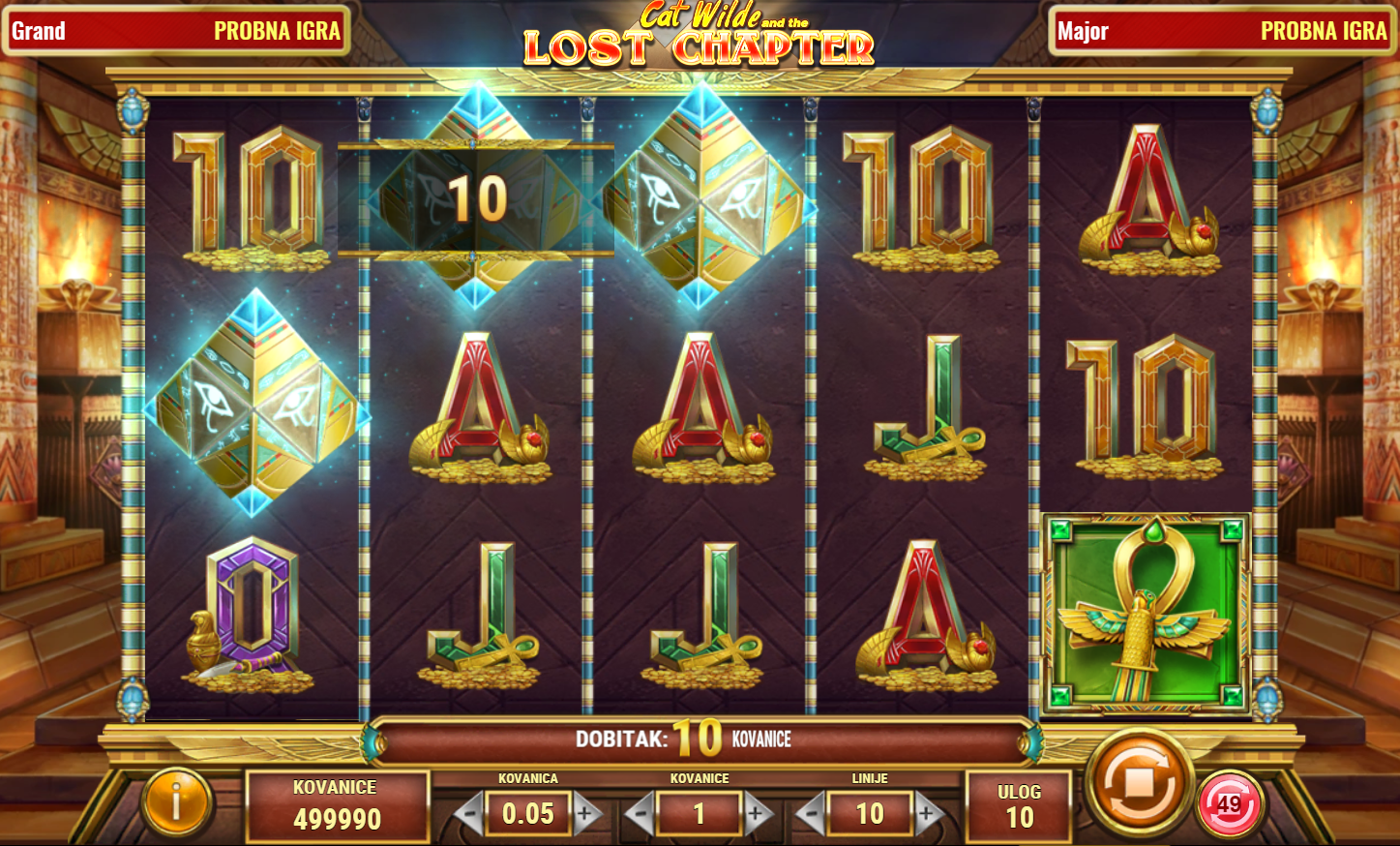Image resolution: width=1400 pixels, height=846 pixels.
Task: Click the red A symbol on reel five top
Action: coord(1148,201)
